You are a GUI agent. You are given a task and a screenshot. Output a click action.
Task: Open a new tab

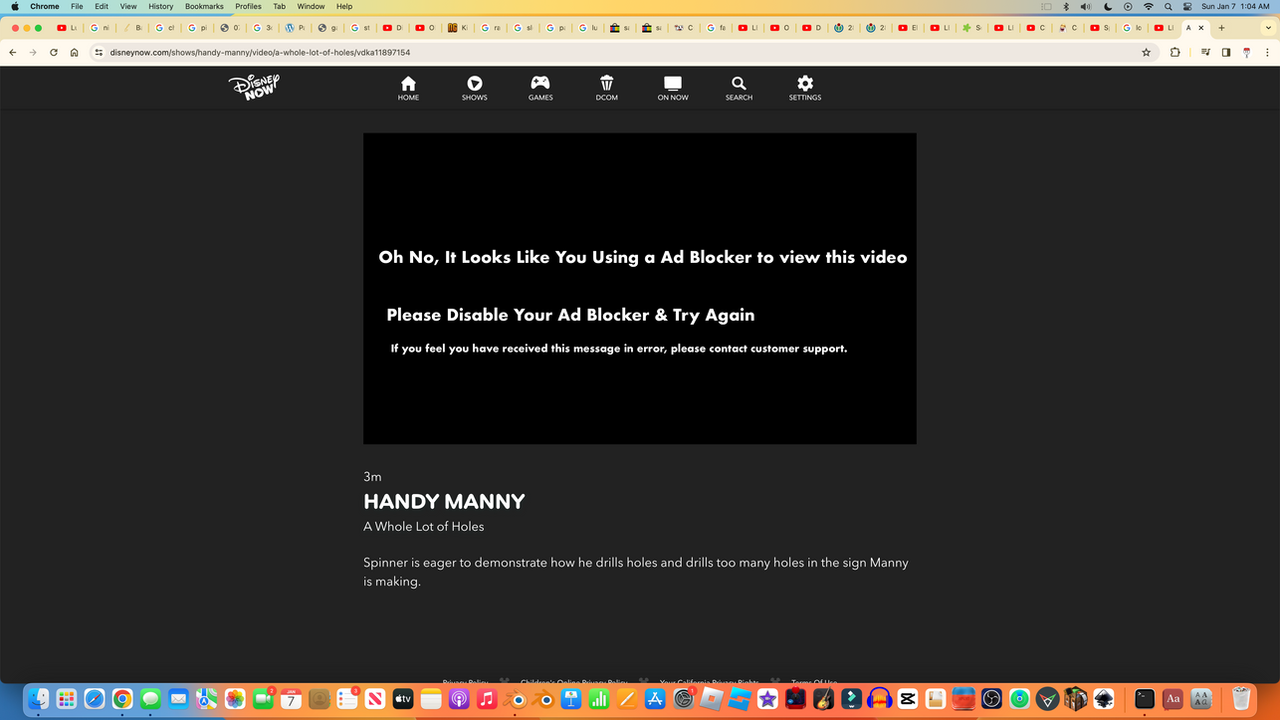tap(1221, 28)
